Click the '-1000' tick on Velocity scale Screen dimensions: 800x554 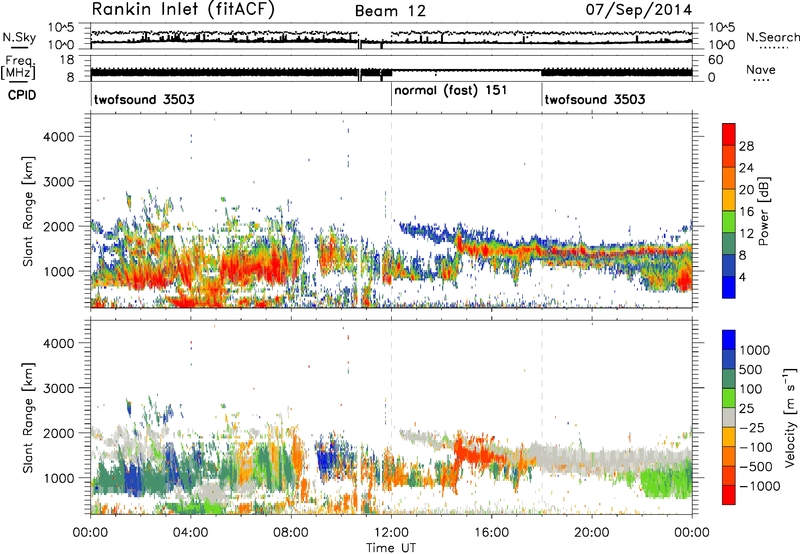(759, 486)
